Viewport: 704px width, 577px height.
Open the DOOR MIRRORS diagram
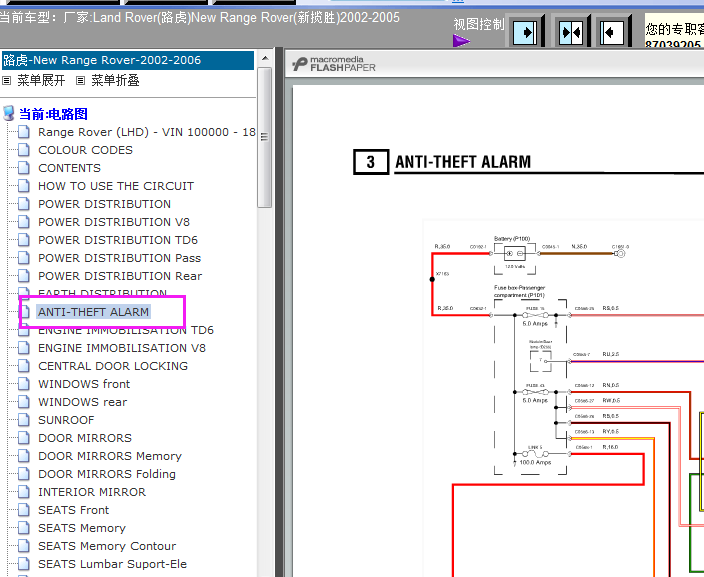tap(85, 438)
